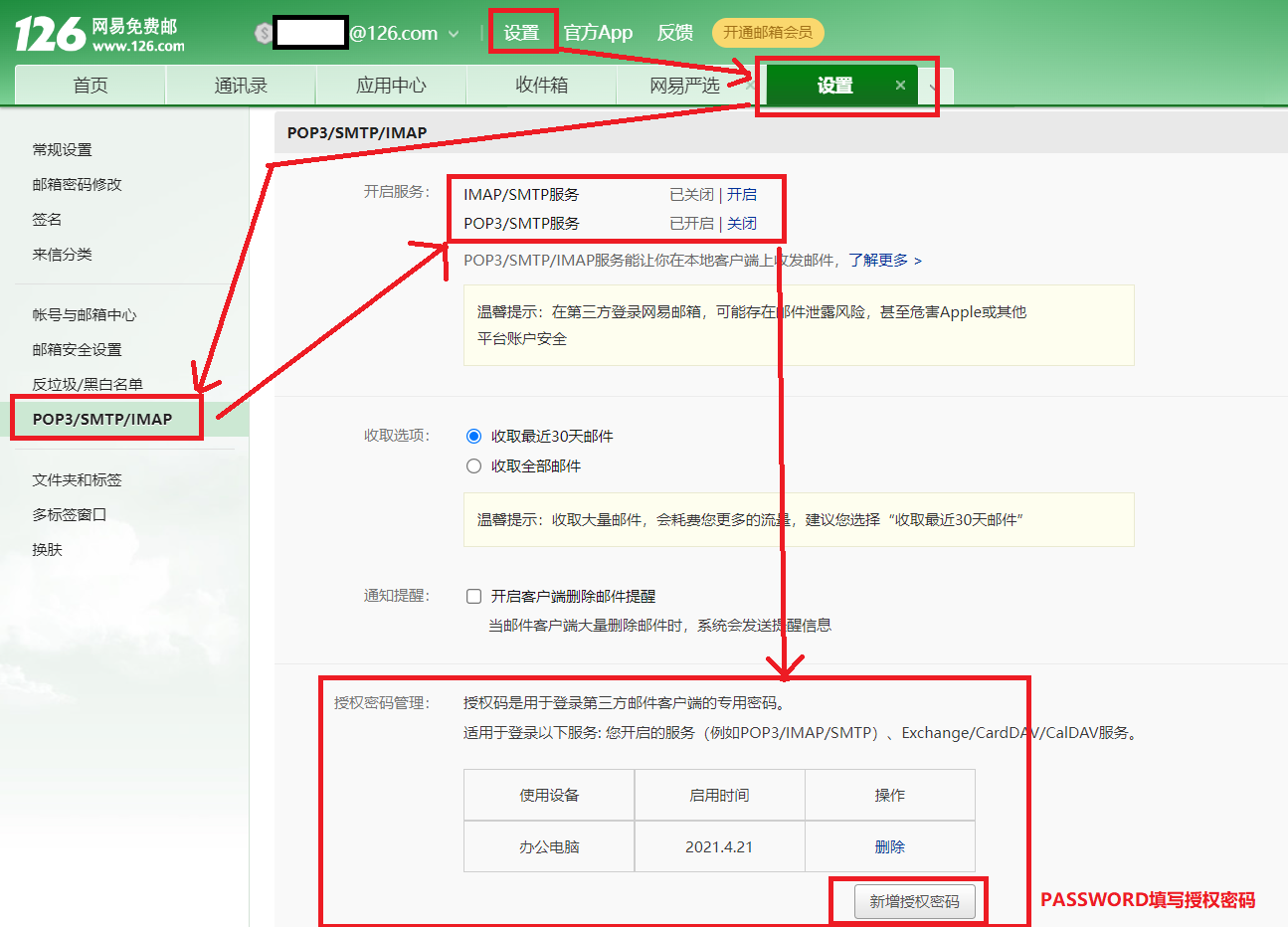
Task: Click 关闭 to disable POP3/SMTP service
Action: point(742,223)
